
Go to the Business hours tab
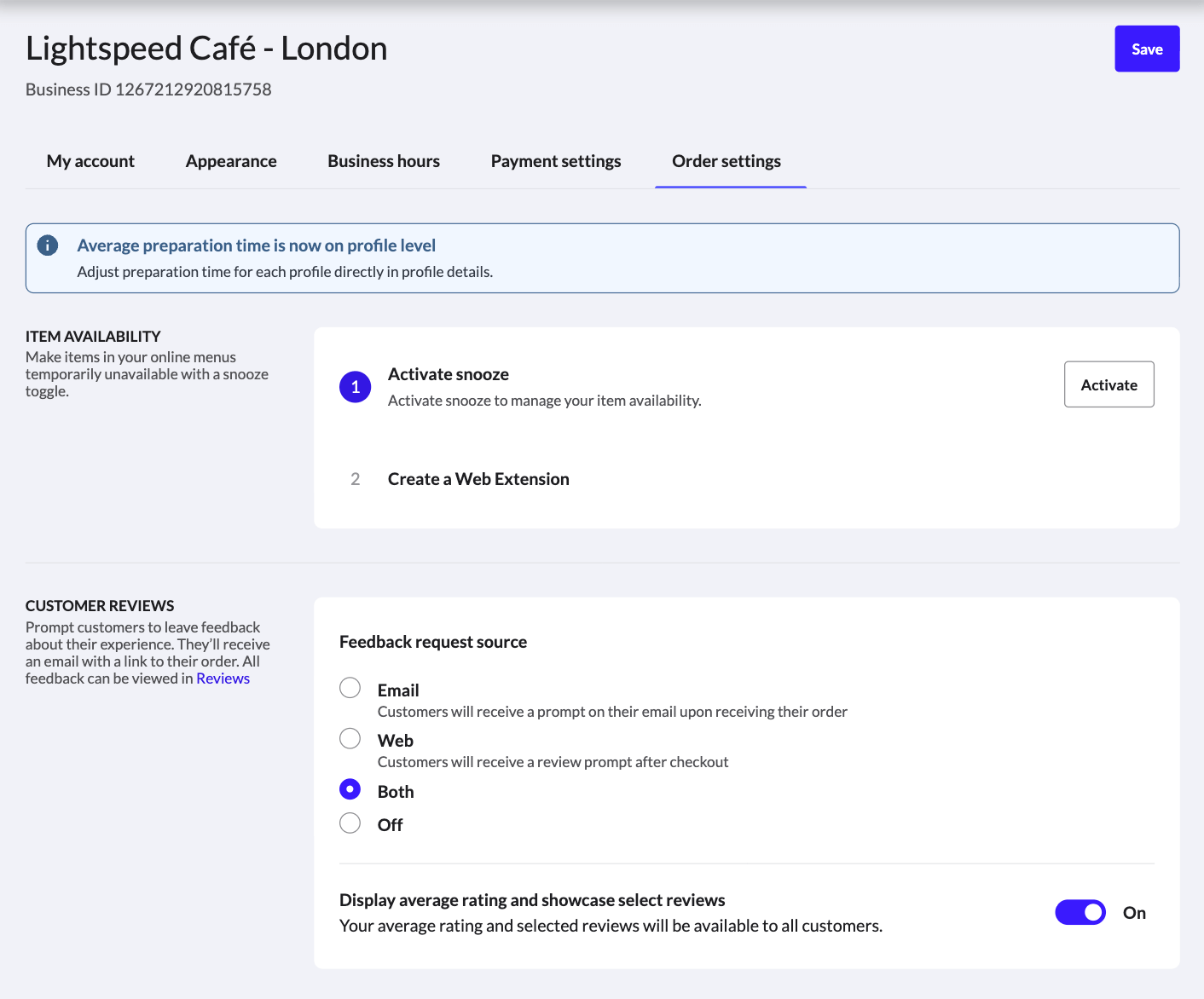click(384, 161)
